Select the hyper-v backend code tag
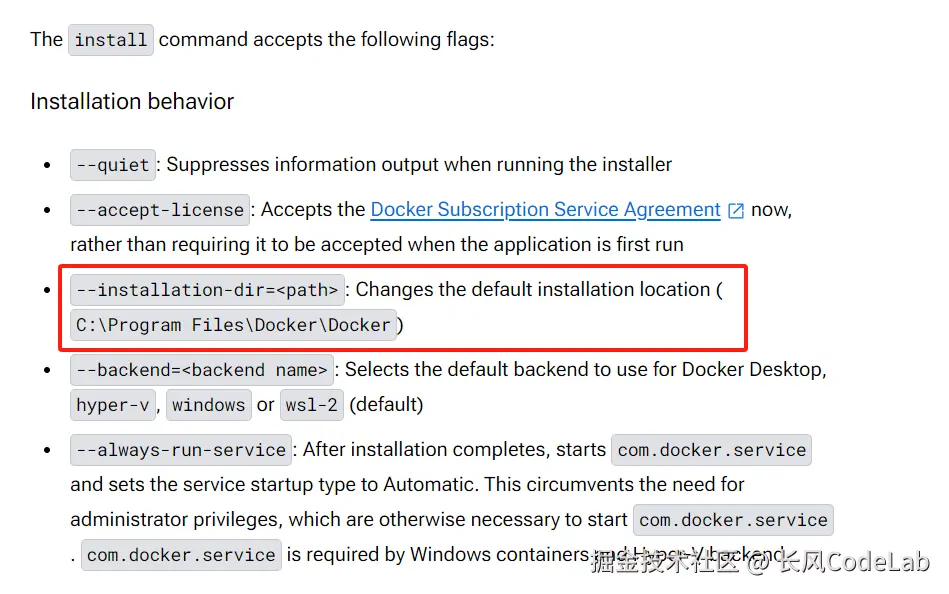Viewport: 949px width, 594px height. (113, 405)
